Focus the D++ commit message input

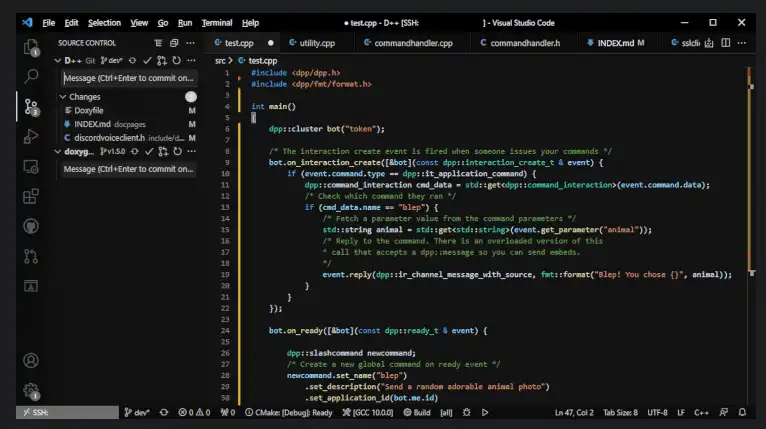129,78
